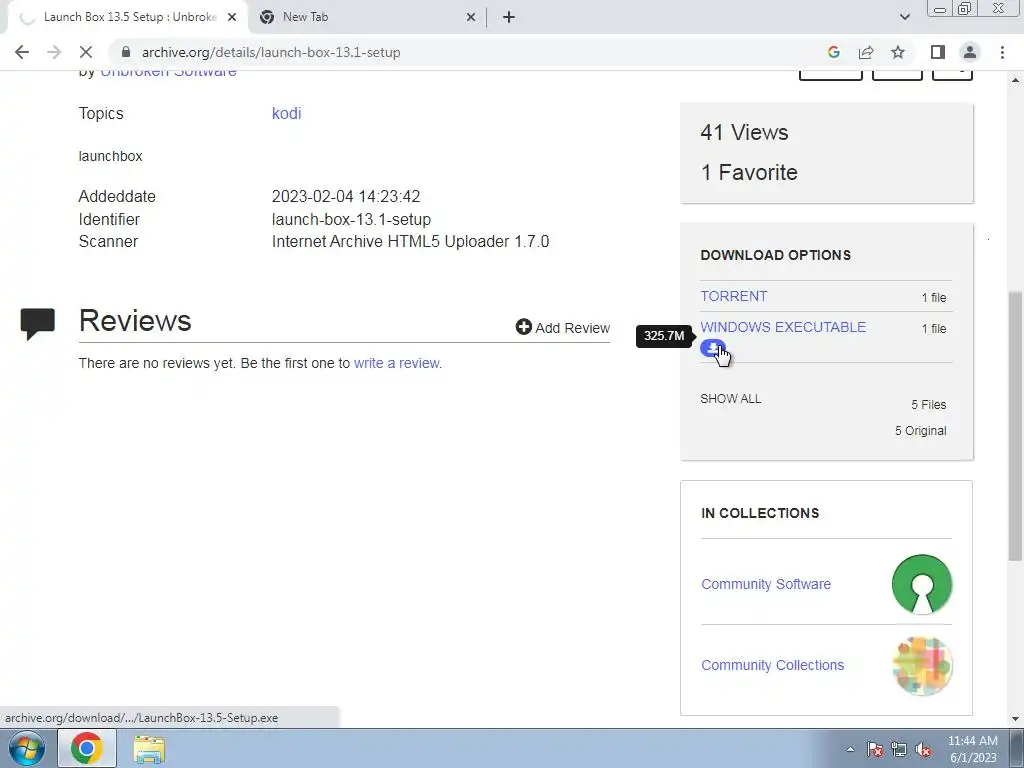1024x768 pixels.
Task: Close the New Tab tab
Action: click(471, 17)
